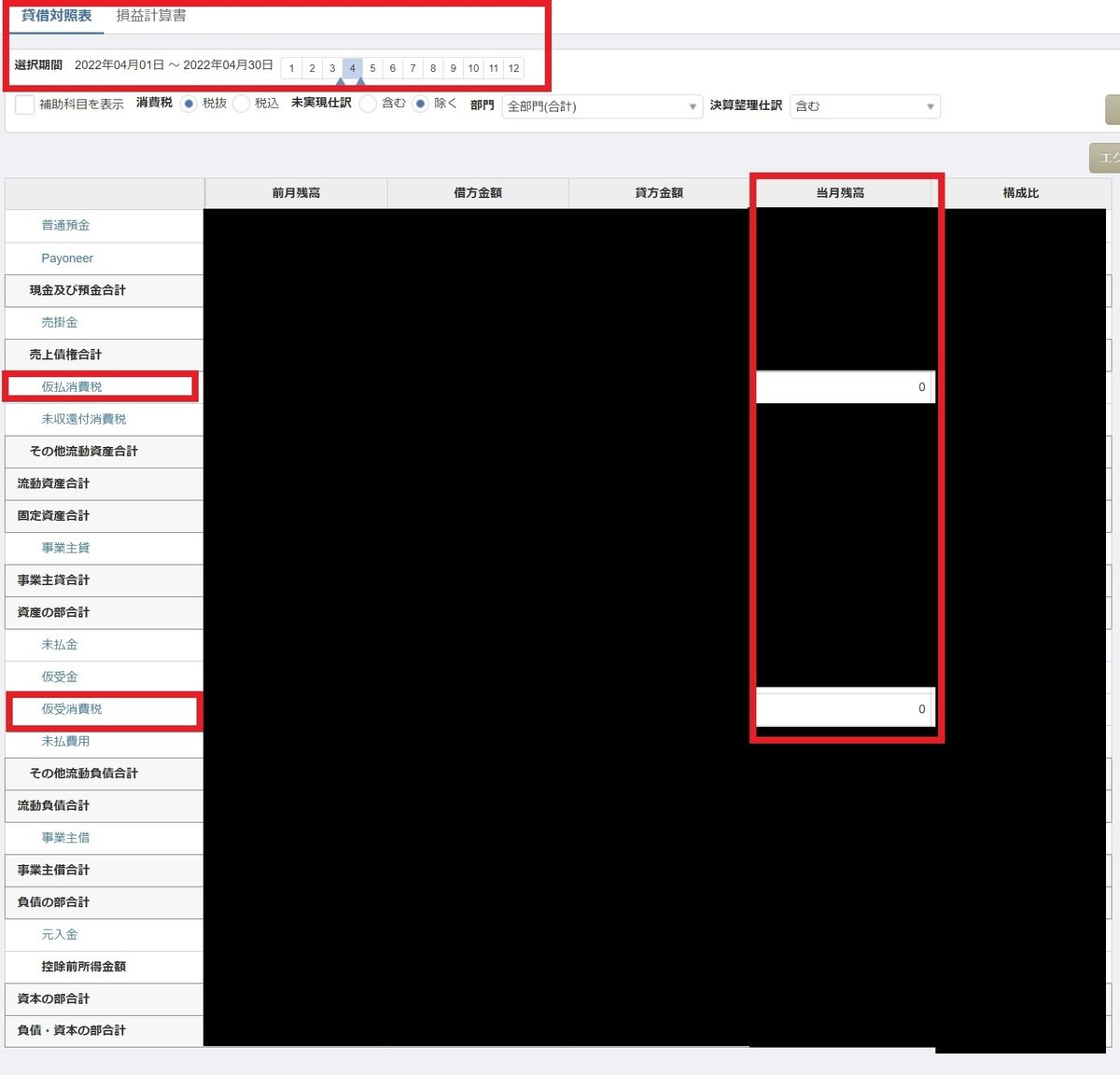Open the 未払費用 account link
Screen dimensions: 1120x1075
65,742
